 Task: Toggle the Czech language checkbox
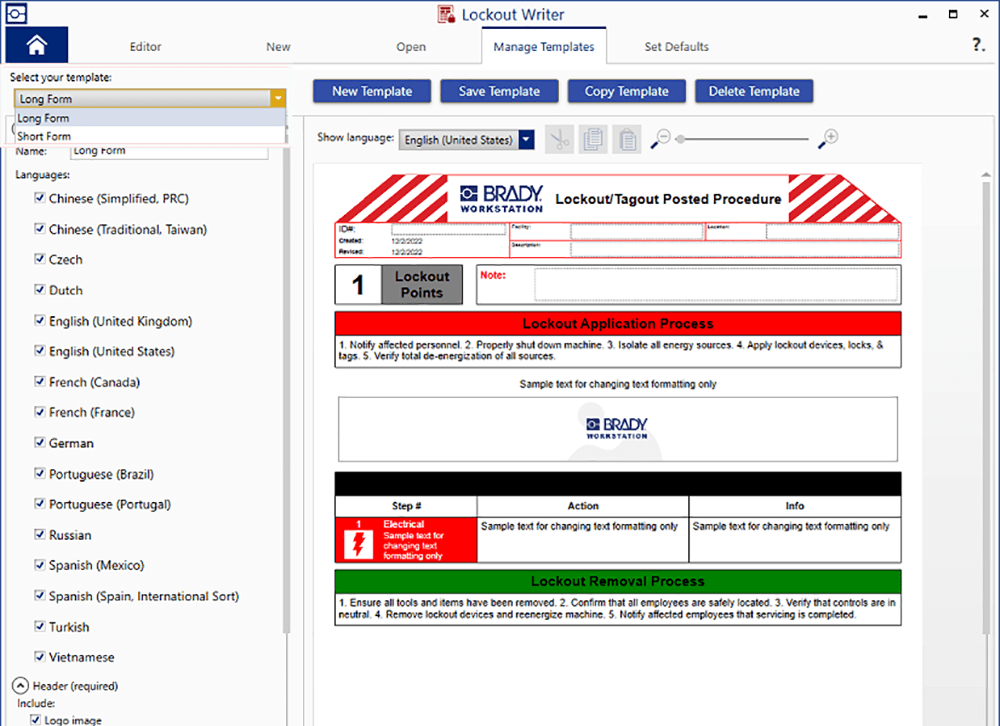pyautogui.click(x=40, y=259)
